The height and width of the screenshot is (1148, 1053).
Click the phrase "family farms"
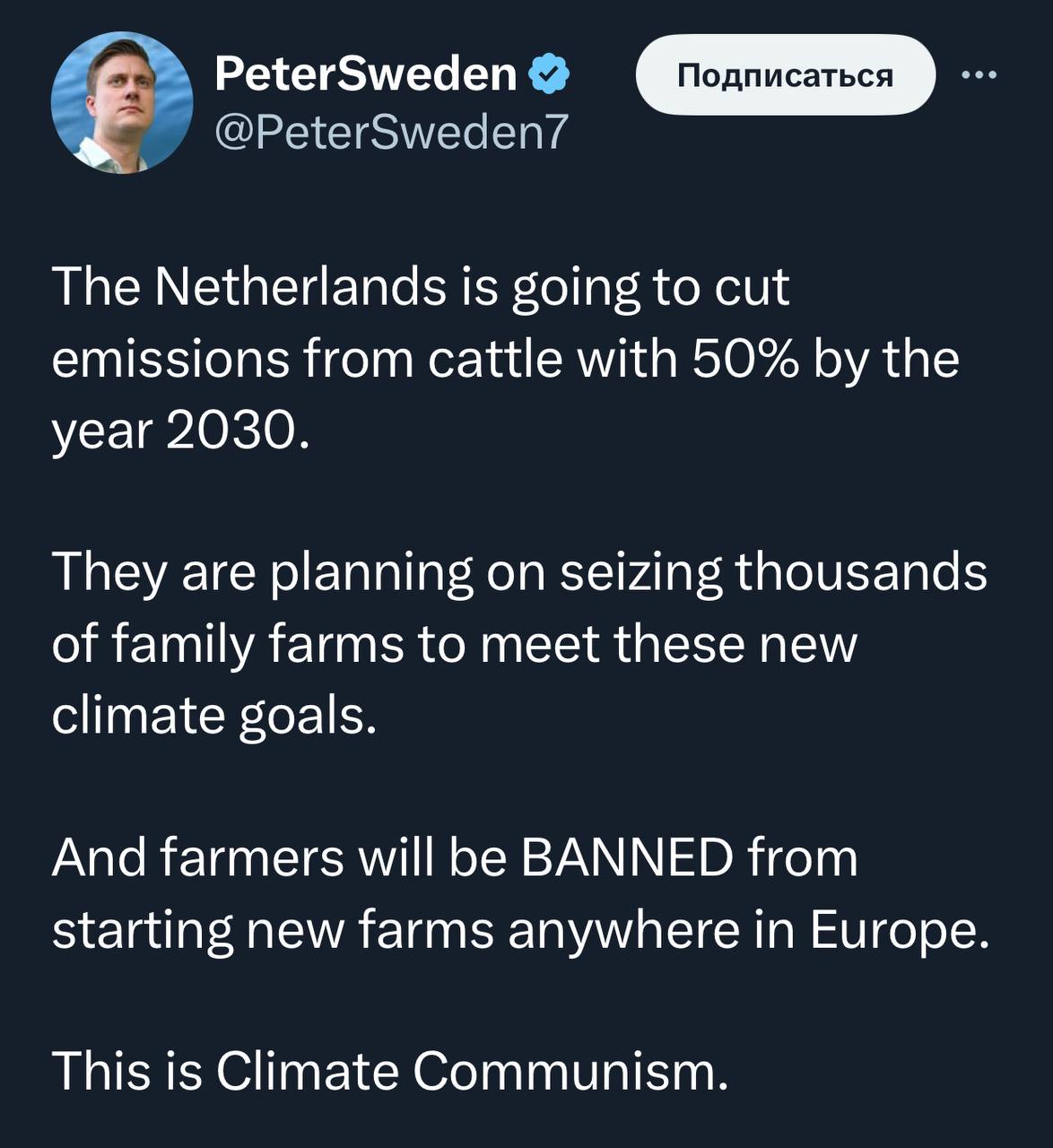[x=257, y=644]
